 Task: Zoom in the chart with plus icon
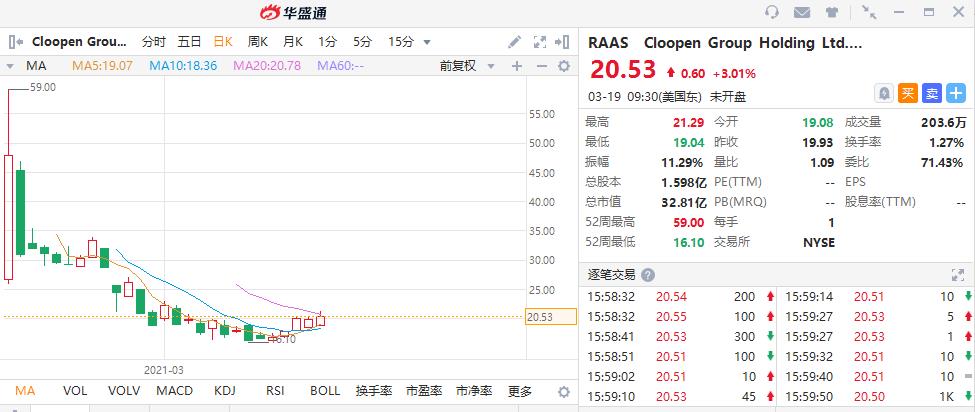517,66
